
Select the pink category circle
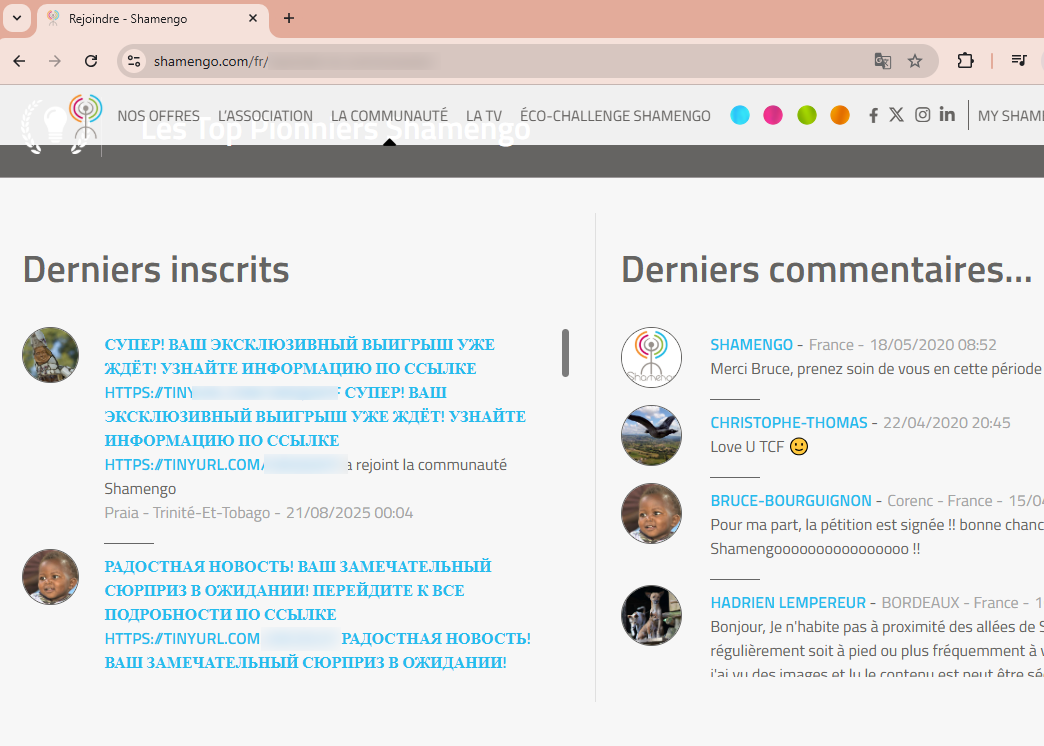773,115
